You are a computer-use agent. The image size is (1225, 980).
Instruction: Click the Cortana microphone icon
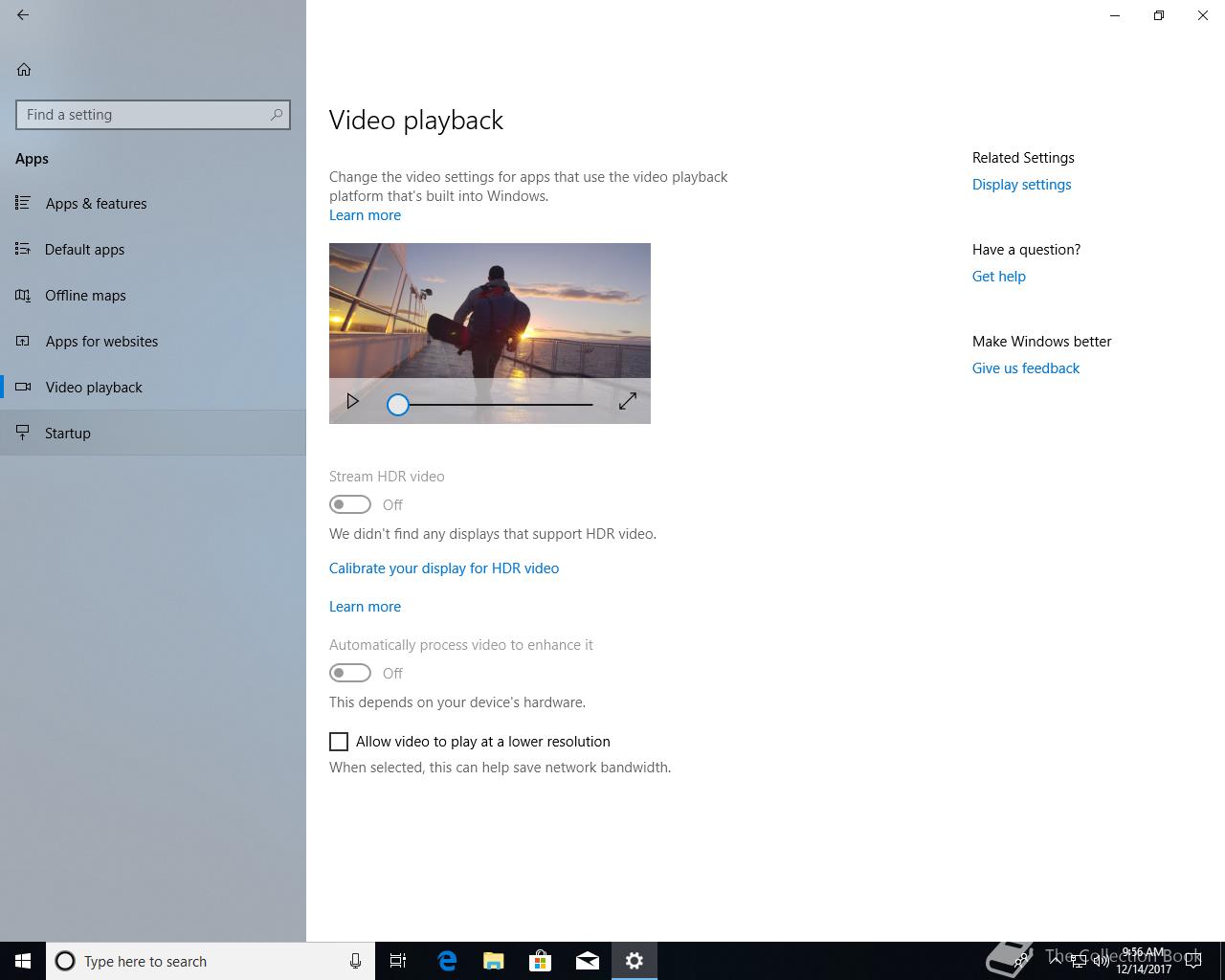pyautogui.click(x=355, y=961)
